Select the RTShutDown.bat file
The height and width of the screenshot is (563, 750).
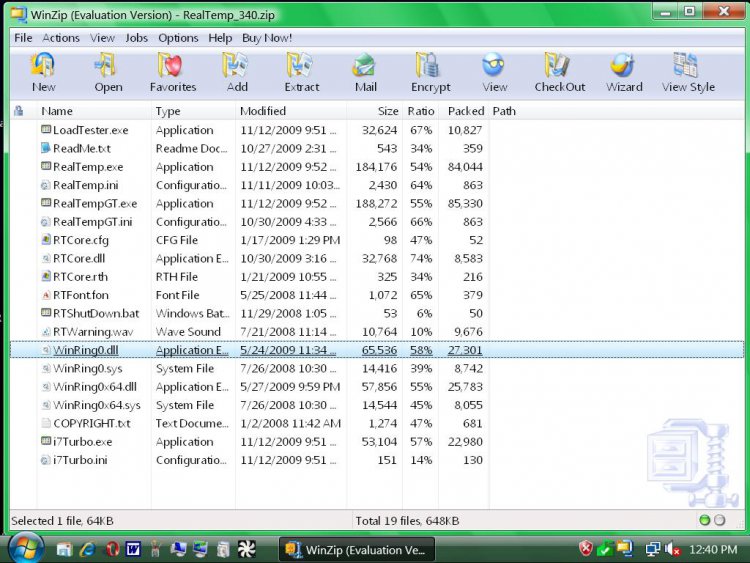click(96, 313)
